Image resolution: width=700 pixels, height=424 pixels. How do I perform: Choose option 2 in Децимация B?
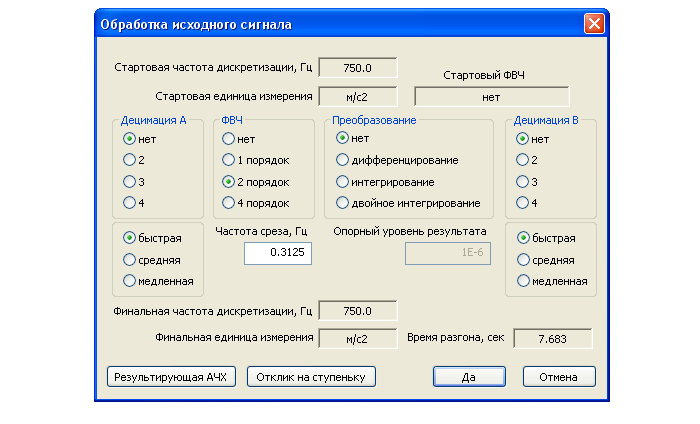point(522,160)
